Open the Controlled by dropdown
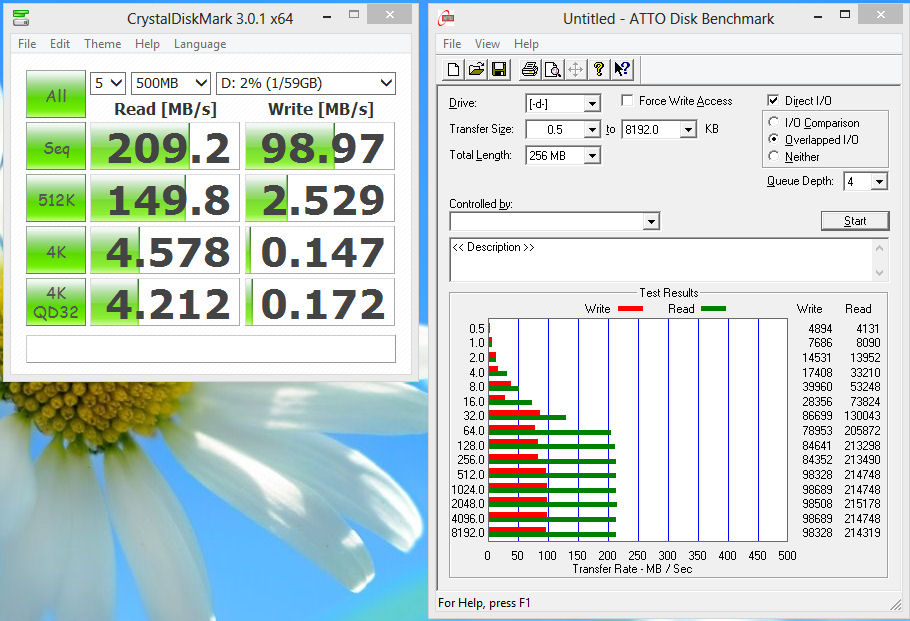 pyautogui.click(x=651, y=221)
